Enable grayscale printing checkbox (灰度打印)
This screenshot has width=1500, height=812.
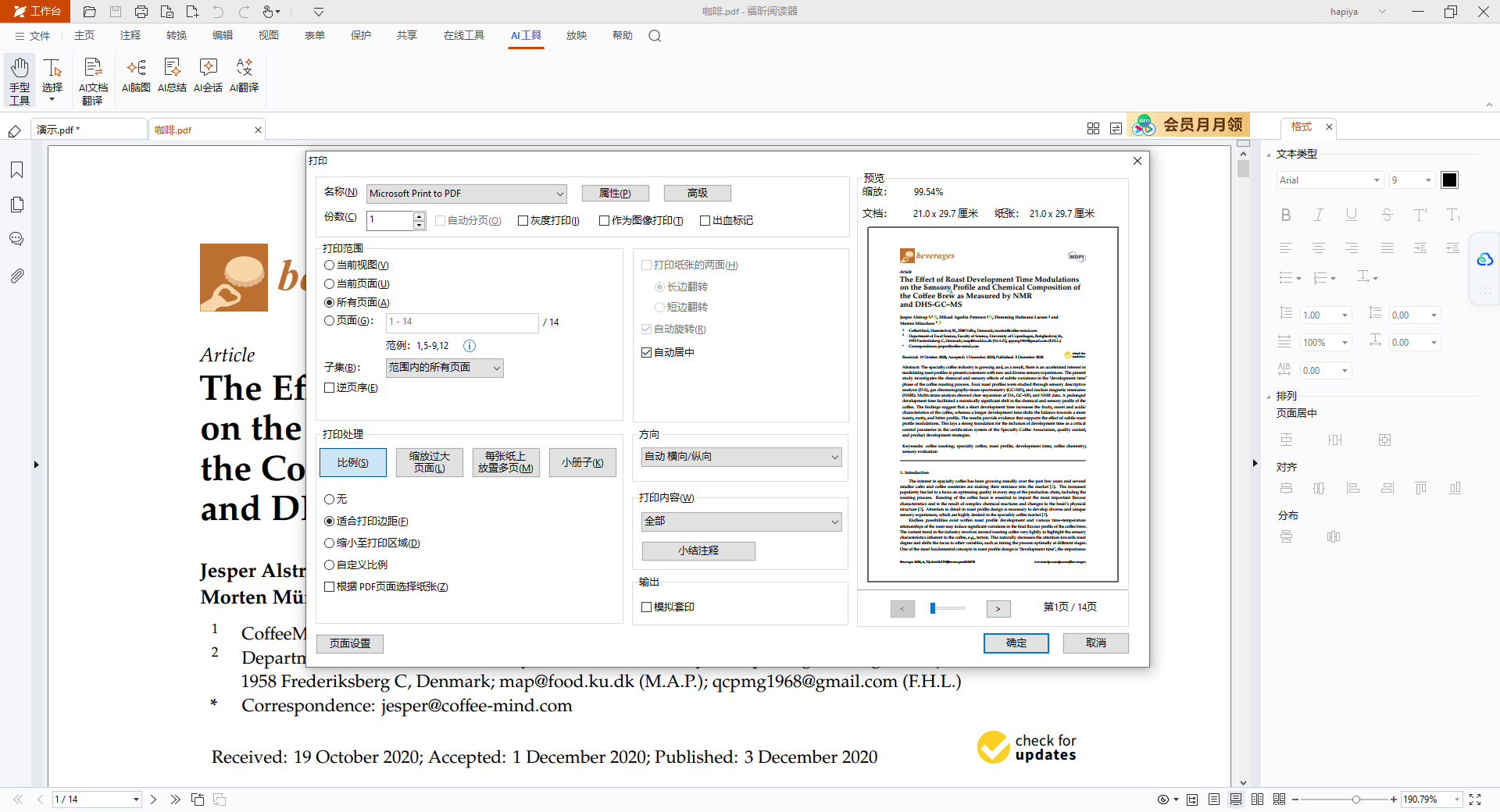point(548,221)
